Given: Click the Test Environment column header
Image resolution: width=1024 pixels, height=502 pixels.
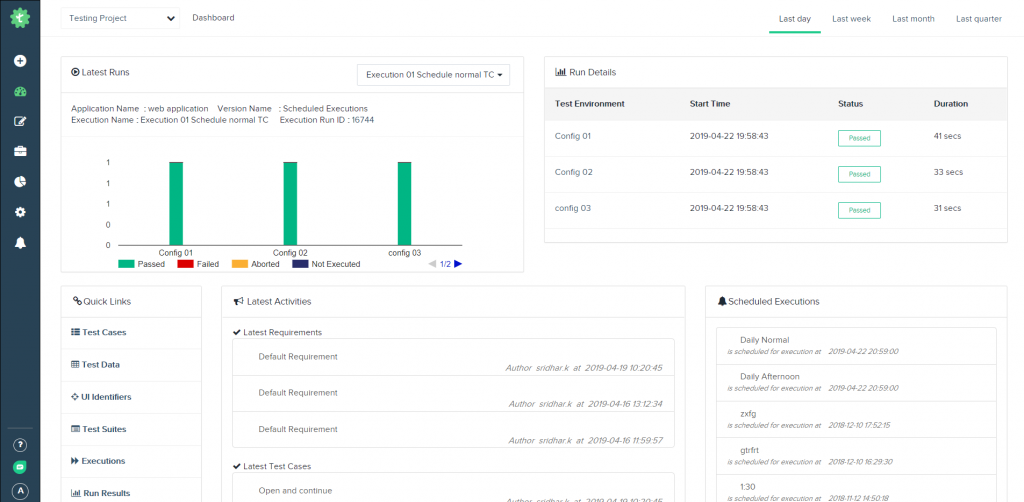Looking at the screenshot, I should [589, 104].
